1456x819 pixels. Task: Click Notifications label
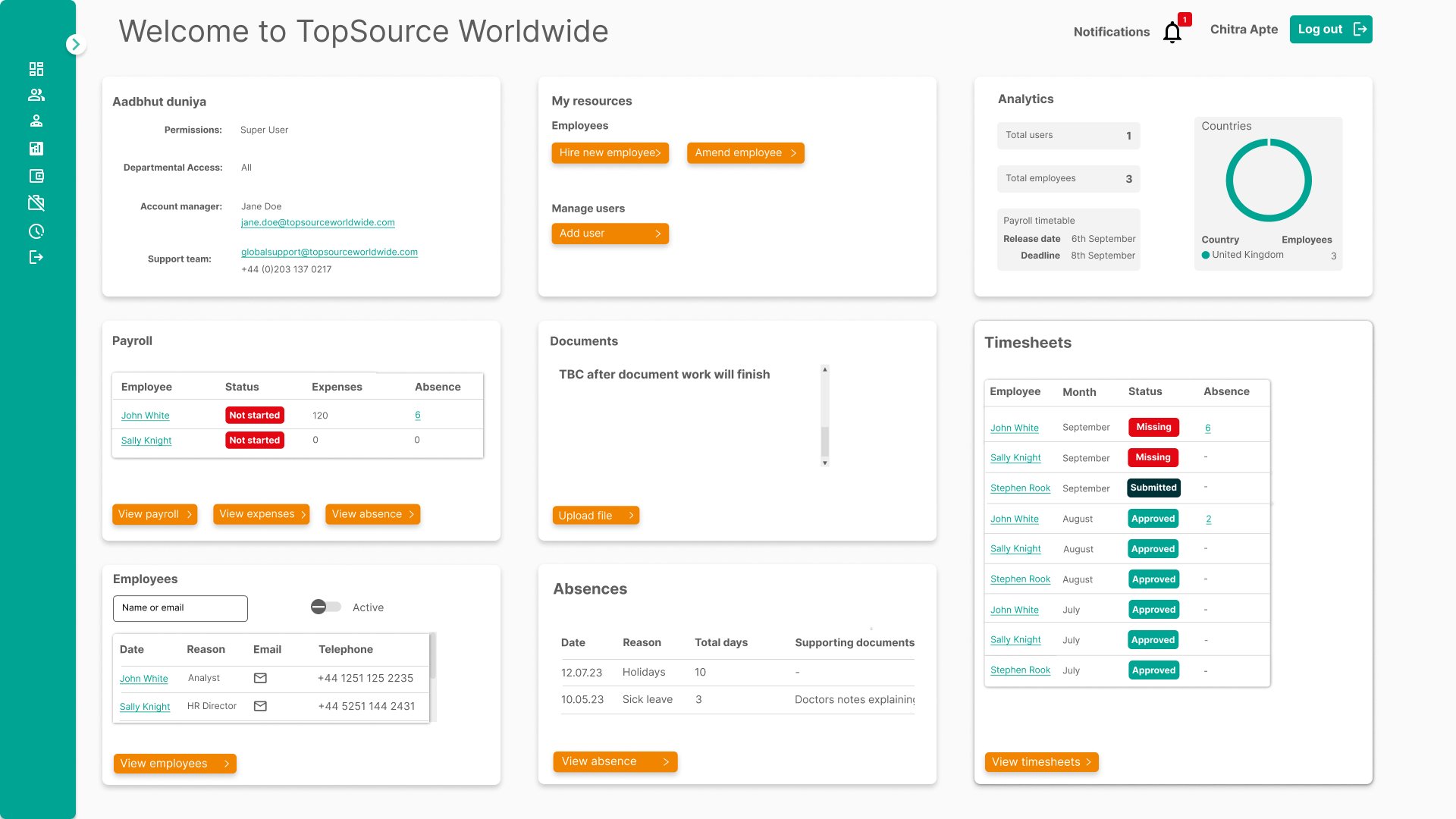(1111, 32)
